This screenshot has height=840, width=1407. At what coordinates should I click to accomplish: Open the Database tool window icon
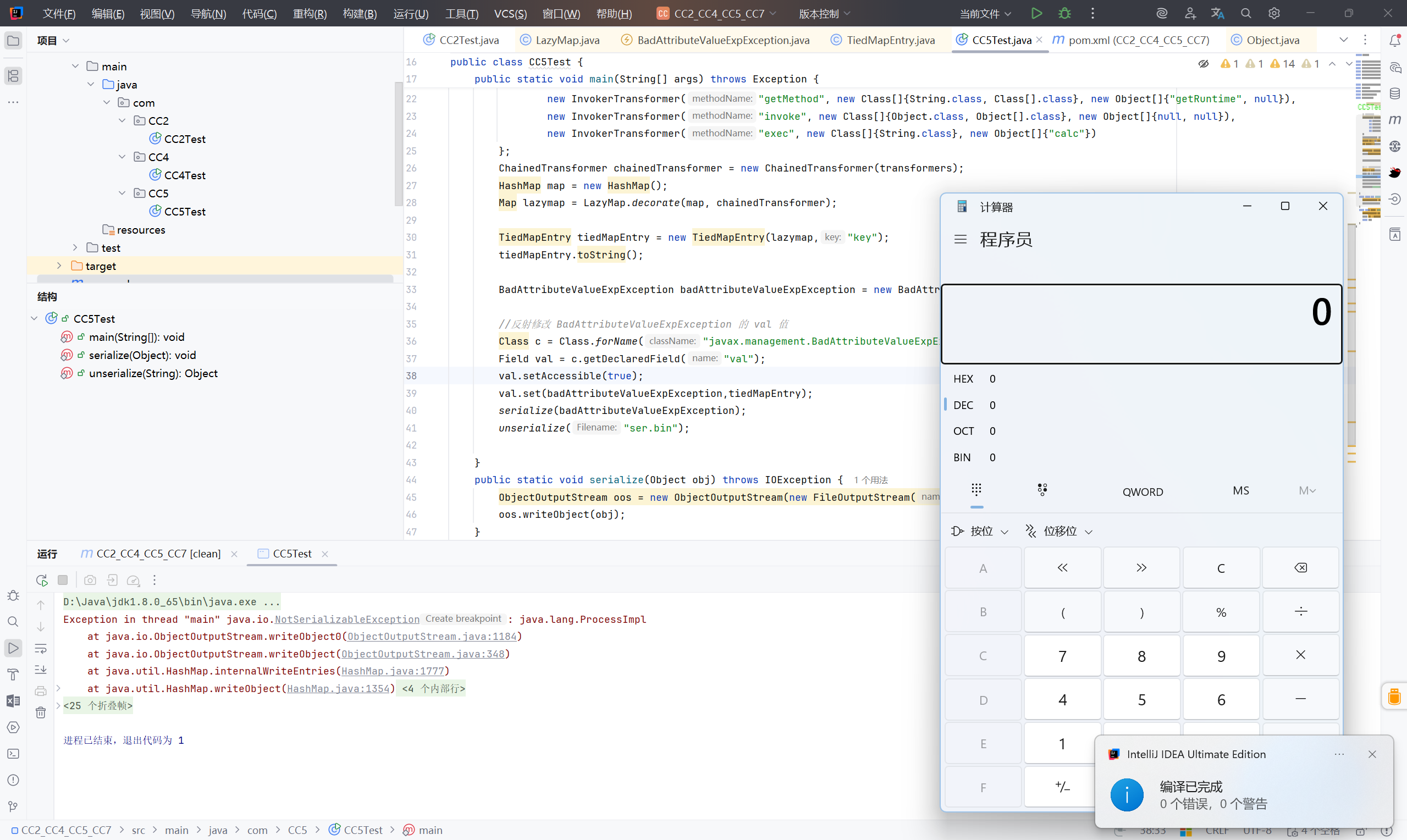pos(1394,93)
